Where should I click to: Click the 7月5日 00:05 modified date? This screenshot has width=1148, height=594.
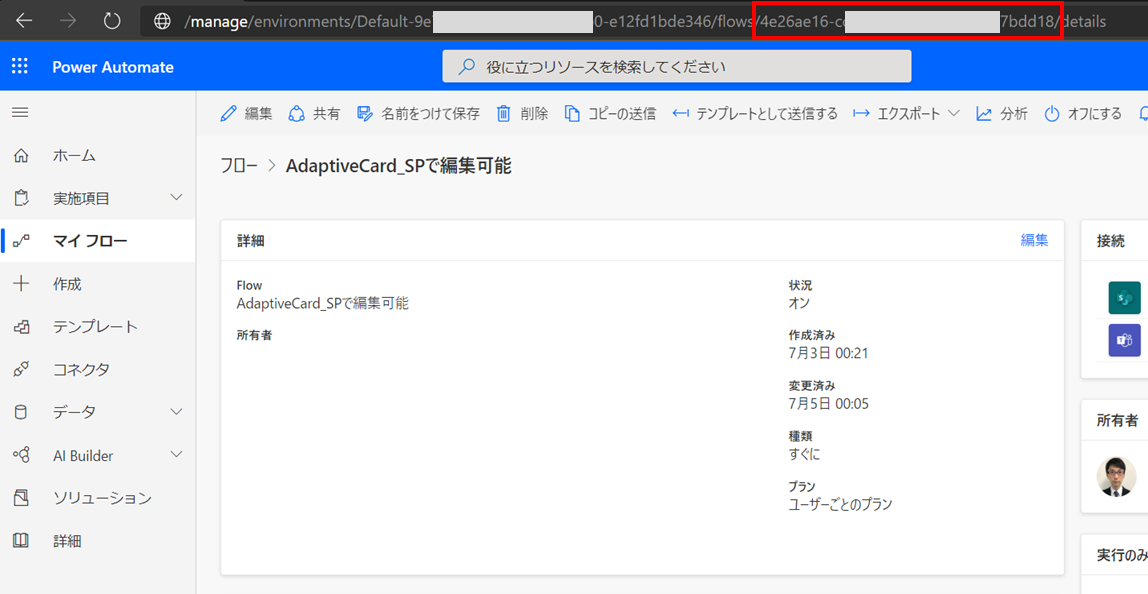pos(829,404)
